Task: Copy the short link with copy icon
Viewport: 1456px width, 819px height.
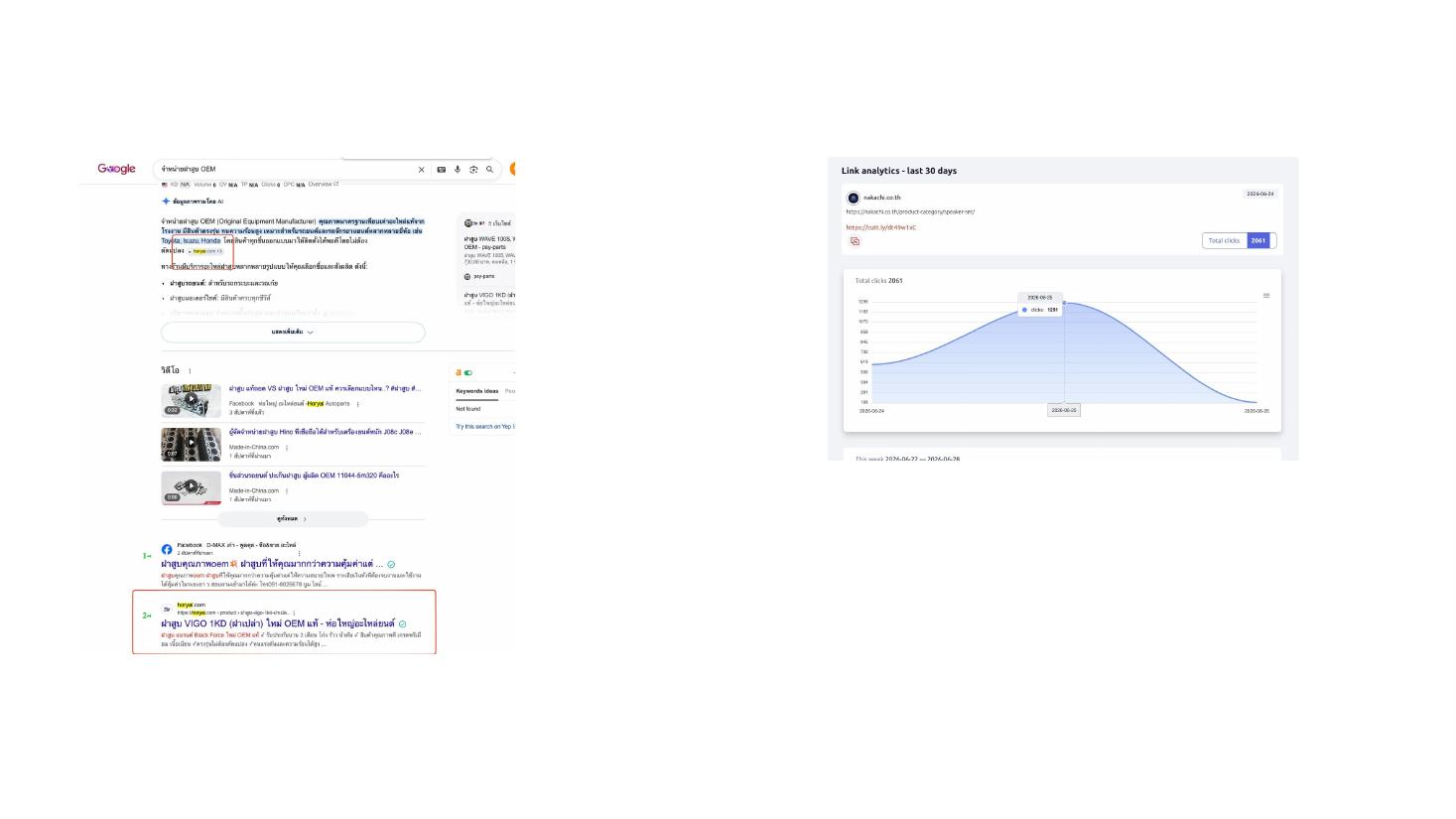Action: (x=855, y=241)
